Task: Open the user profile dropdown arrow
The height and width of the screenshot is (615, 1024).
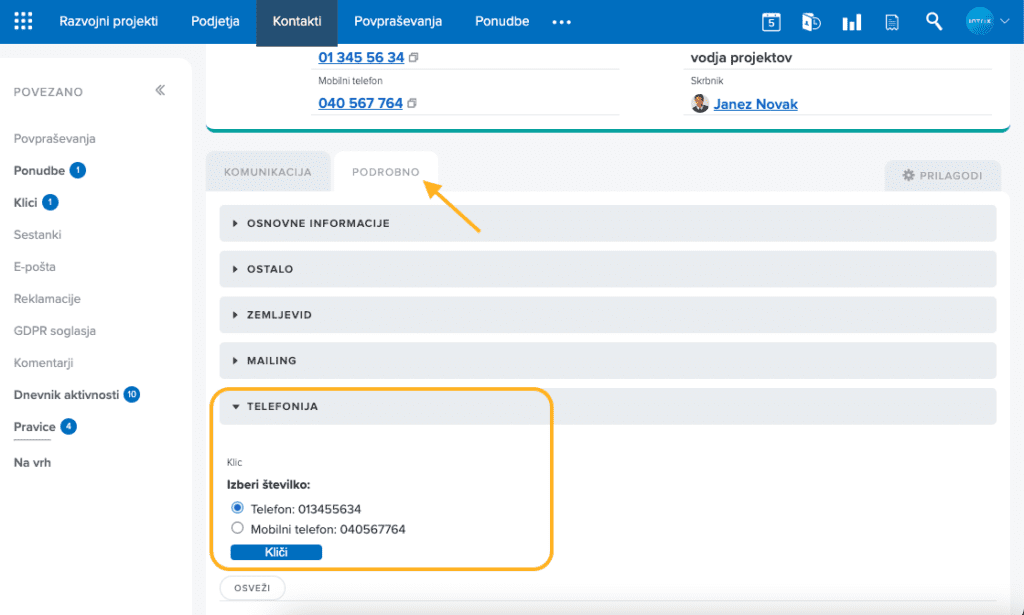Action: (1004, 22)
